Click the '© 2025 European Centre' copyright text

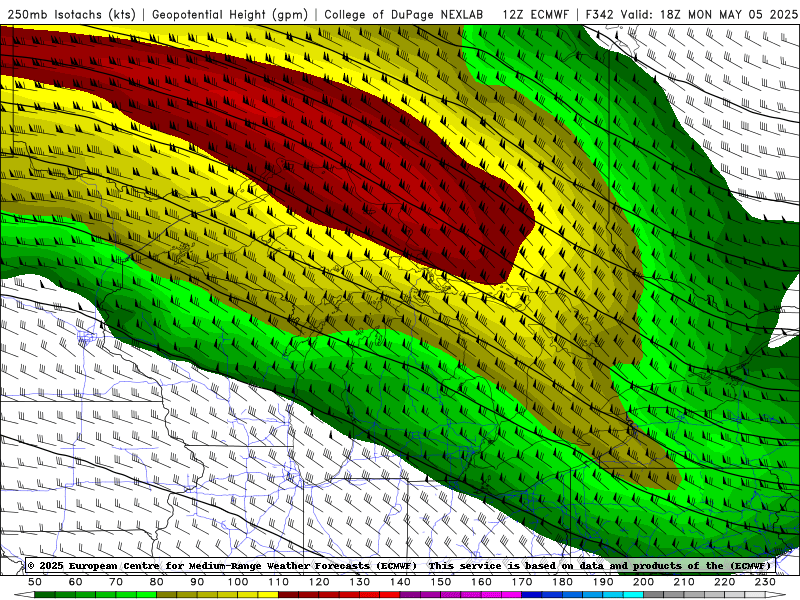[95, 566]
